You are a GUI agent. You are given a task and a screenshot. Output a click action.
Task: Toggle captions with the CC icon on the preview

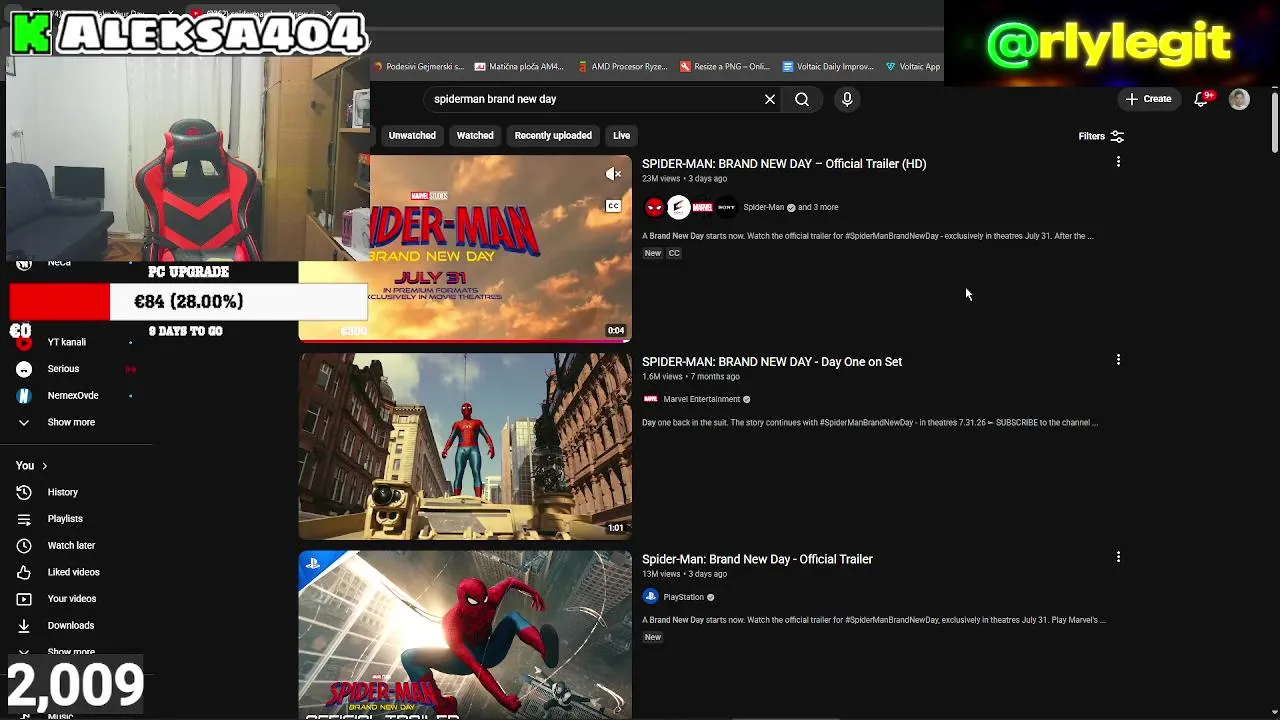click(x=613, y=206)
